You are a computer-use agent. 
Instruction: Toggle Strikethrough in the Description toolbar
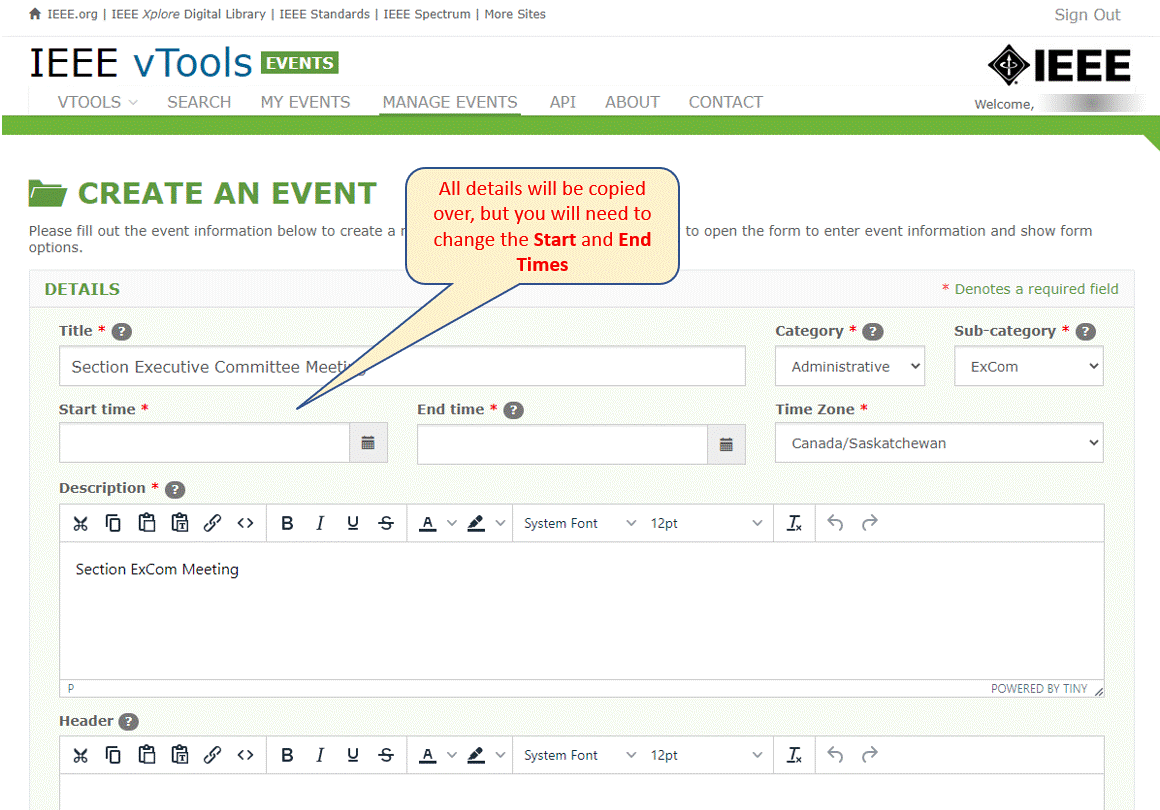[x=386, y=524]
